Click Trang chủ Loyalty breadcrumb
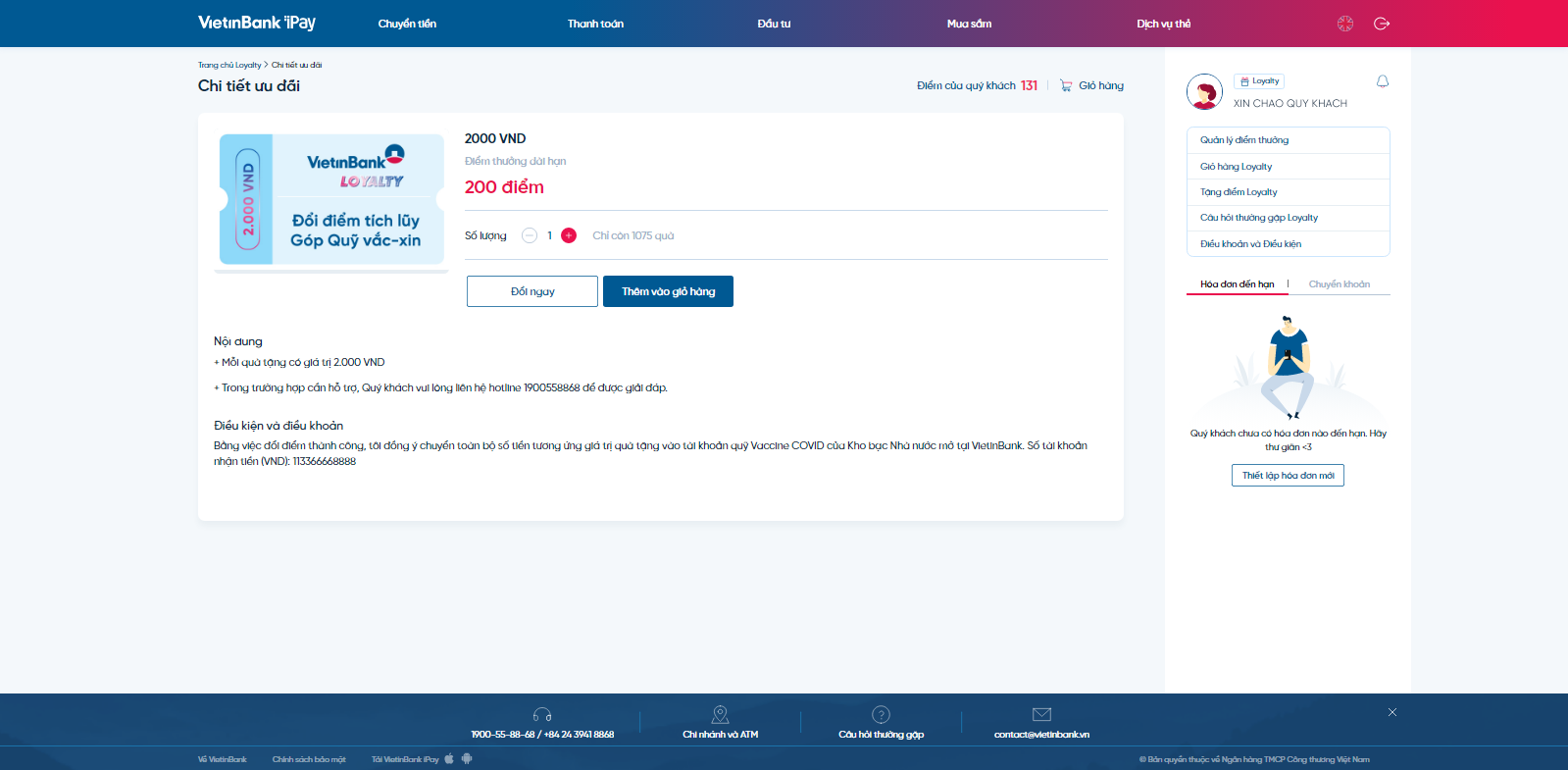This screenshot has height=770, width=1568. point(229,65)
